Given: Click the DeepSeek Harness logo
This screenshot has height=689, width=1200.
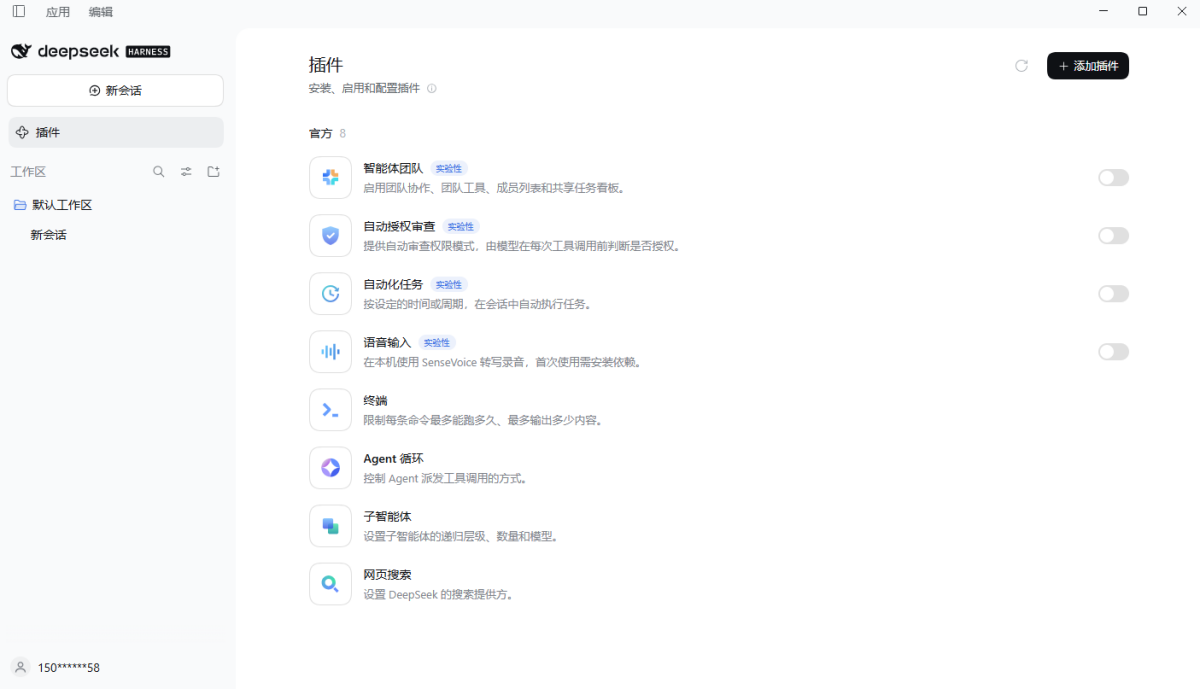Looking at the screenshot, I should pyautogui.click(x=90, y=51).
